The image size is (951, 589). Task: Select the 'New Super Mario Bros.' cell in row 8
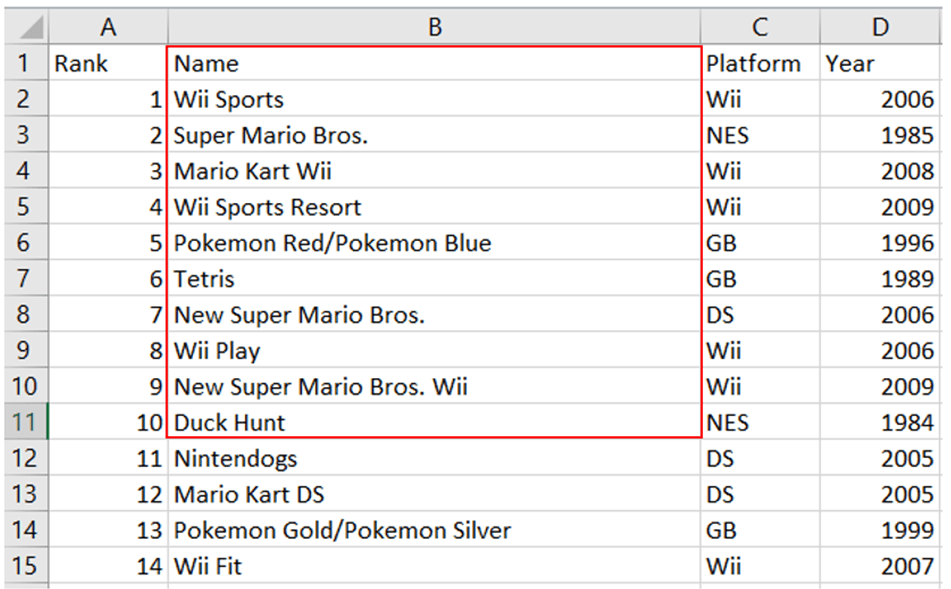click(434, 314)
